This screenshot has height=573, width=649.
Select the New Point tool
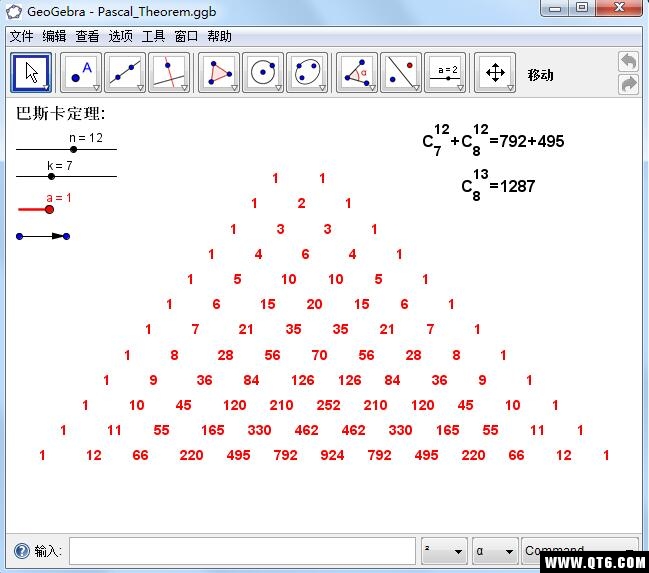tap(81, 72)
